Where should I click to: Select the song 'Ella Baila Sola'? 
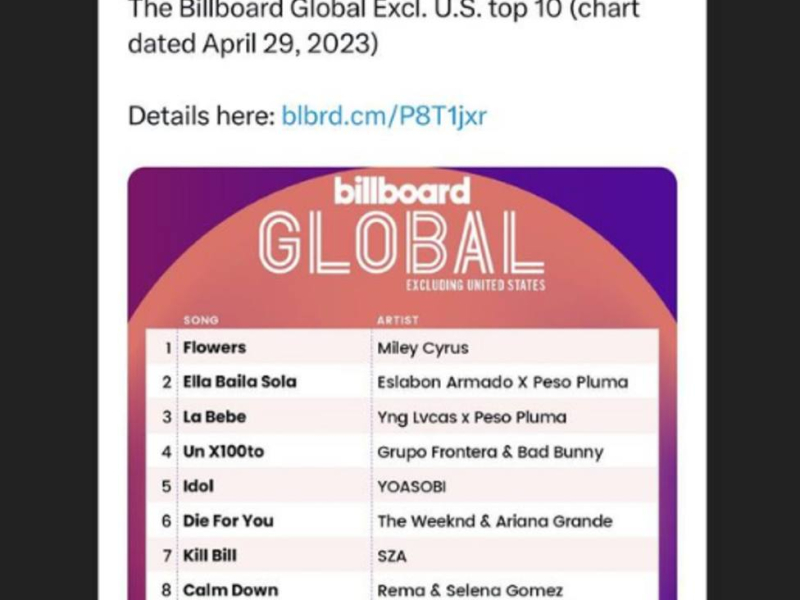pos(240,382)
